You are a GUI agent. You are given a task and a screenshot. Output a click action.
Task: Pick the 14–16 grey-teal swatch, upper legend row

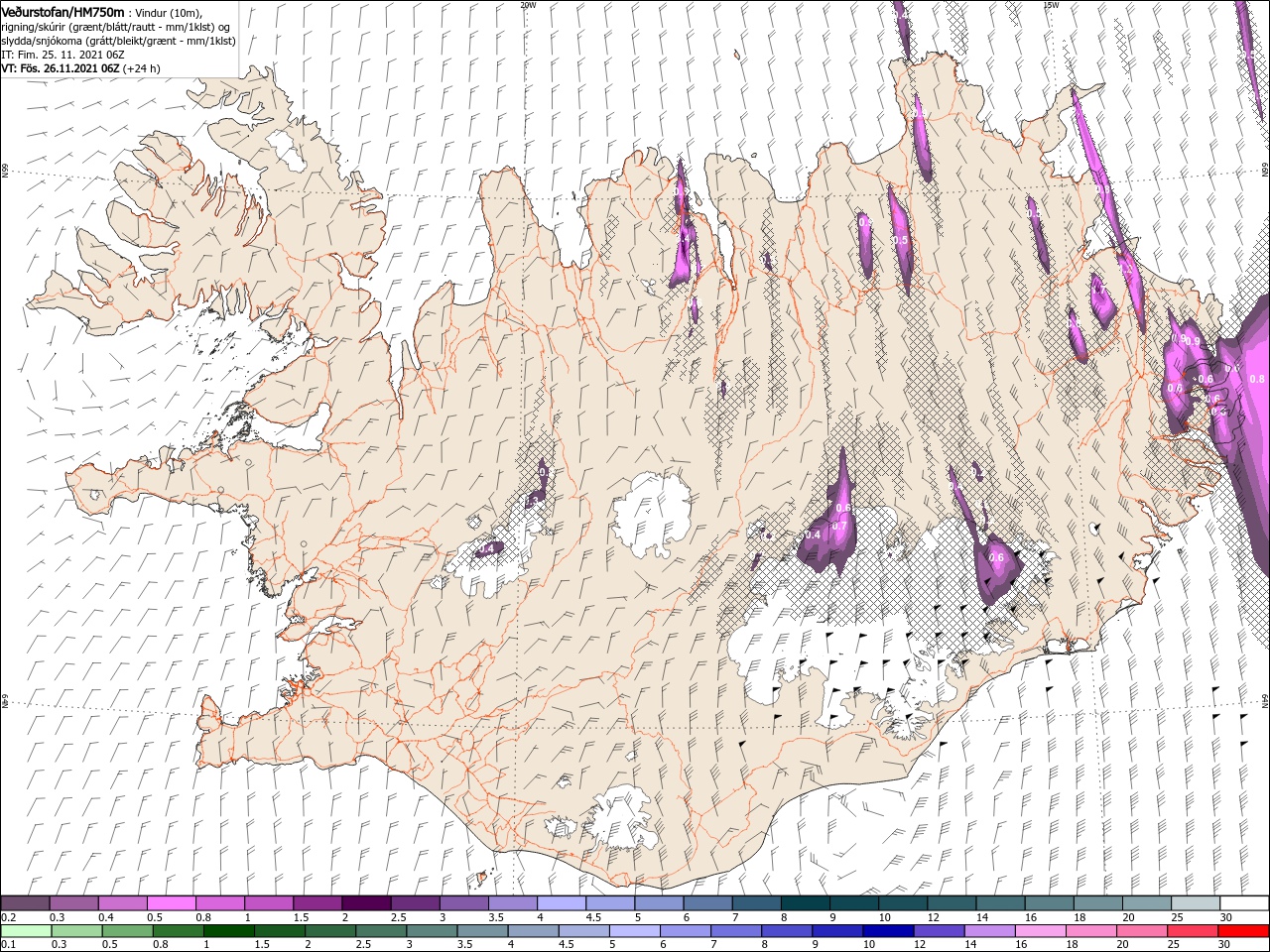pos(1000,903)
